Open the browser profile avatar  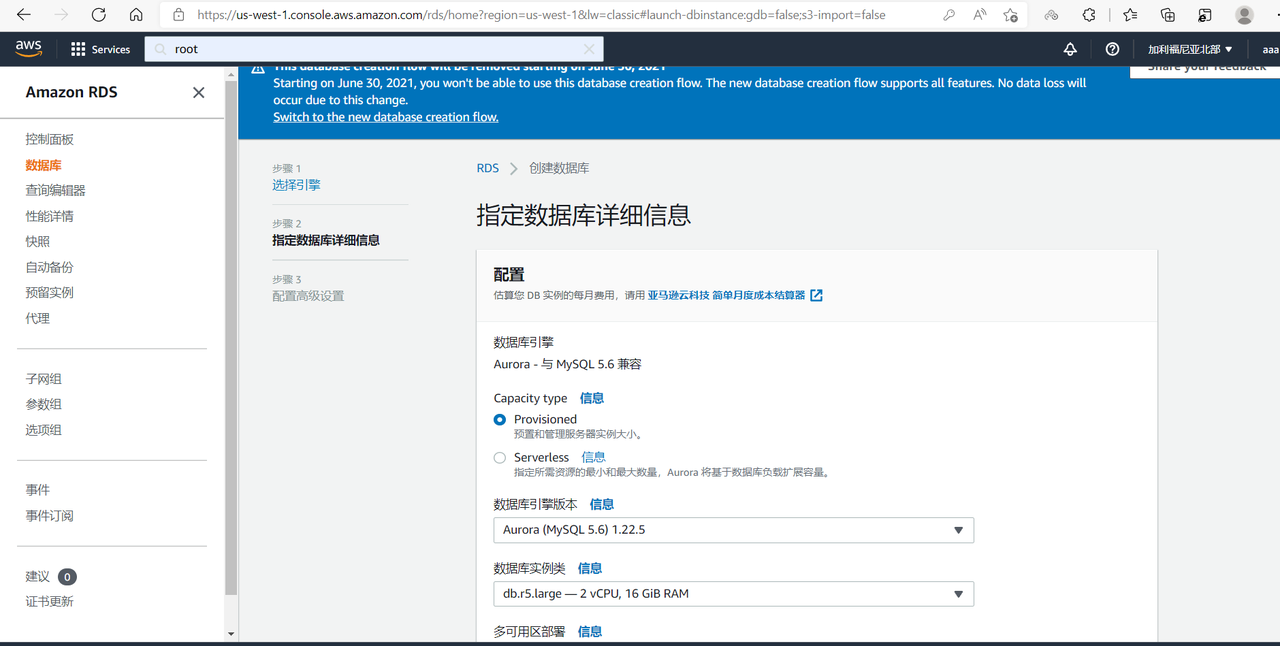(x=1245, y=15)
